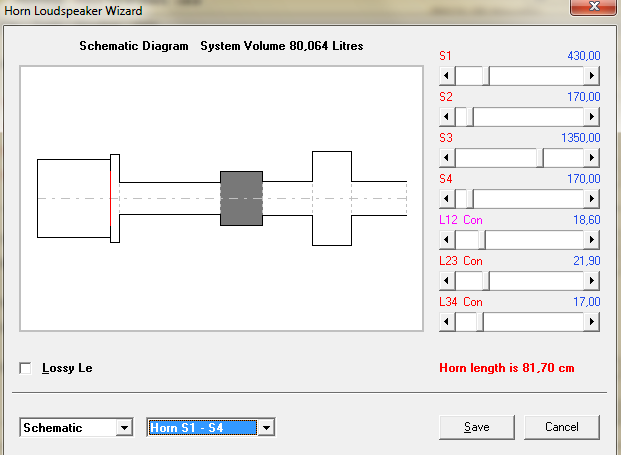This screenshot has height=455, width=621.
Task: Click left arrow of S2 slider
Action: 447,117
